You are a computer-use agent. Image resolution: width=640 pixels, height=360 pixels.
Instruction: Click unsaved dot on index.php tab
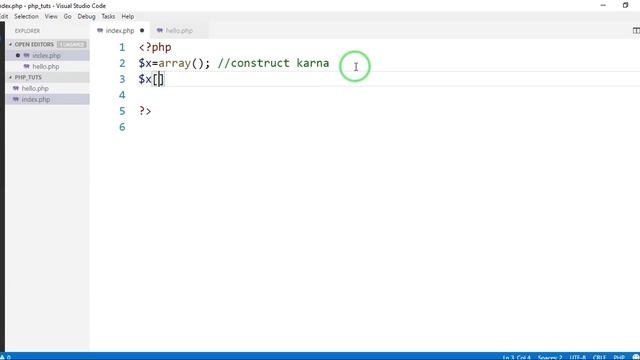point(142,31)
